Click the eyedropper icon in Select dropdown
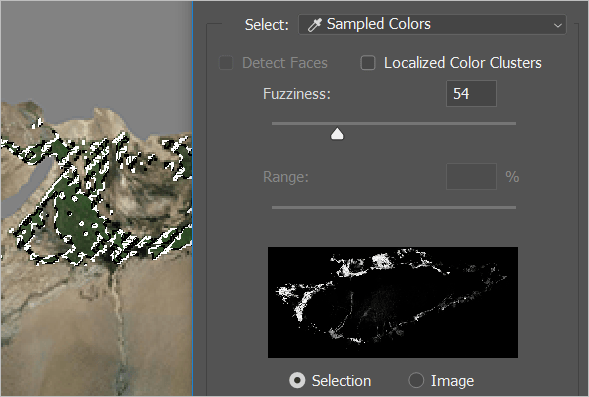The image size is (589, 397). (314, 25)
